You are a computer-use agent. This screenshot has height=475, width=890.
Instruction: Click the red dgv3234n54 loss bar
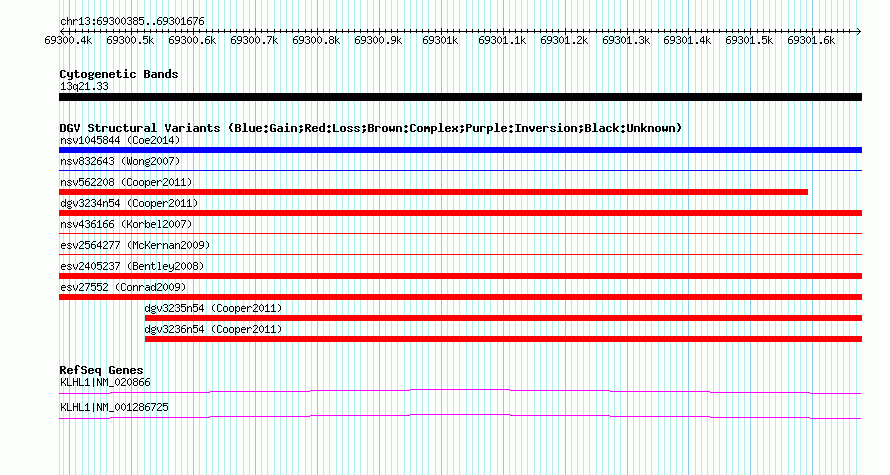click(x=460, y=213)
